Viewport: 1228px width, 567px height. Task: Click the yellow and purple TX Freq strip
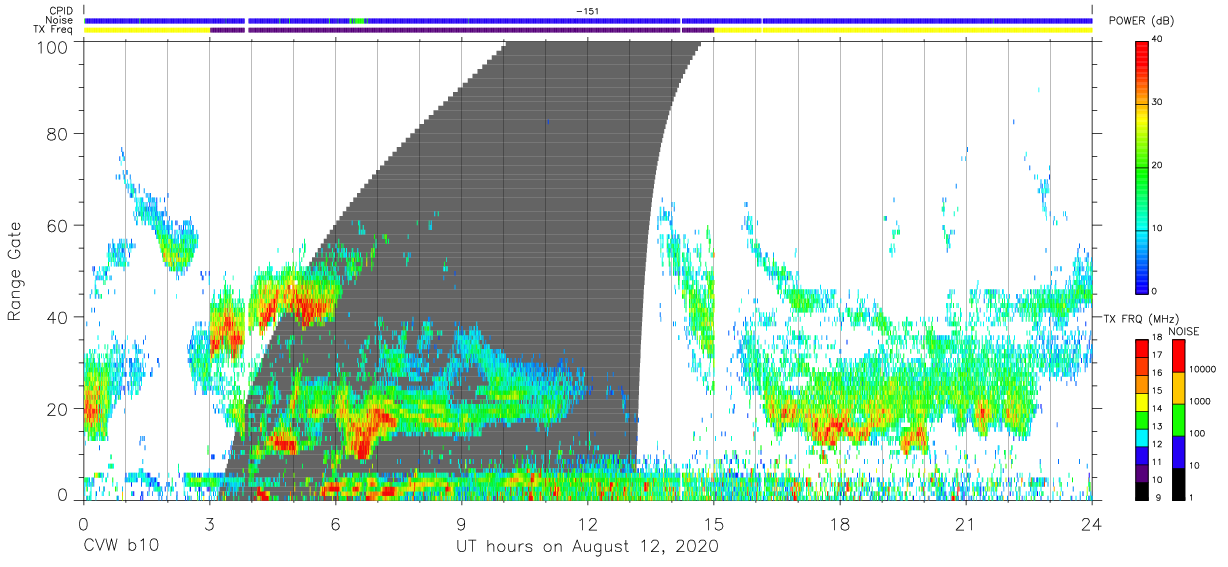[x=588, y=30]
